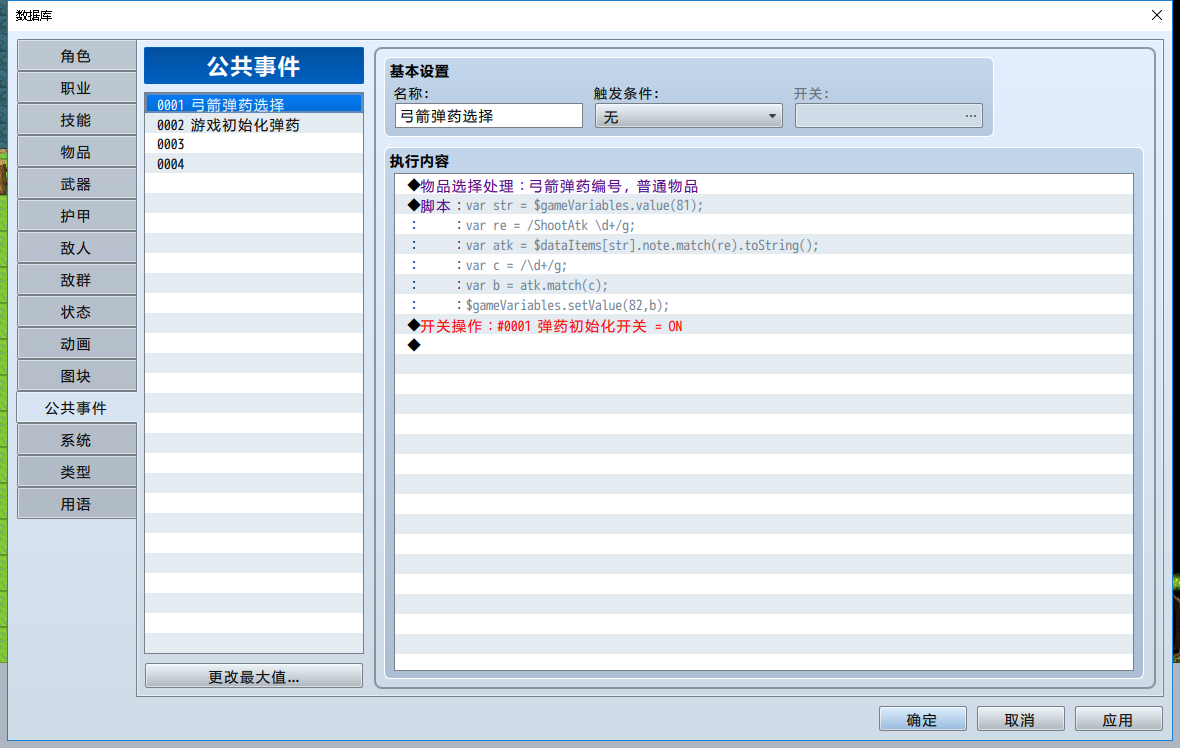This screenshot has height=748, width=1180.
Task: Click the disabled 开关 switch selector field
Action: click(889, 116)
